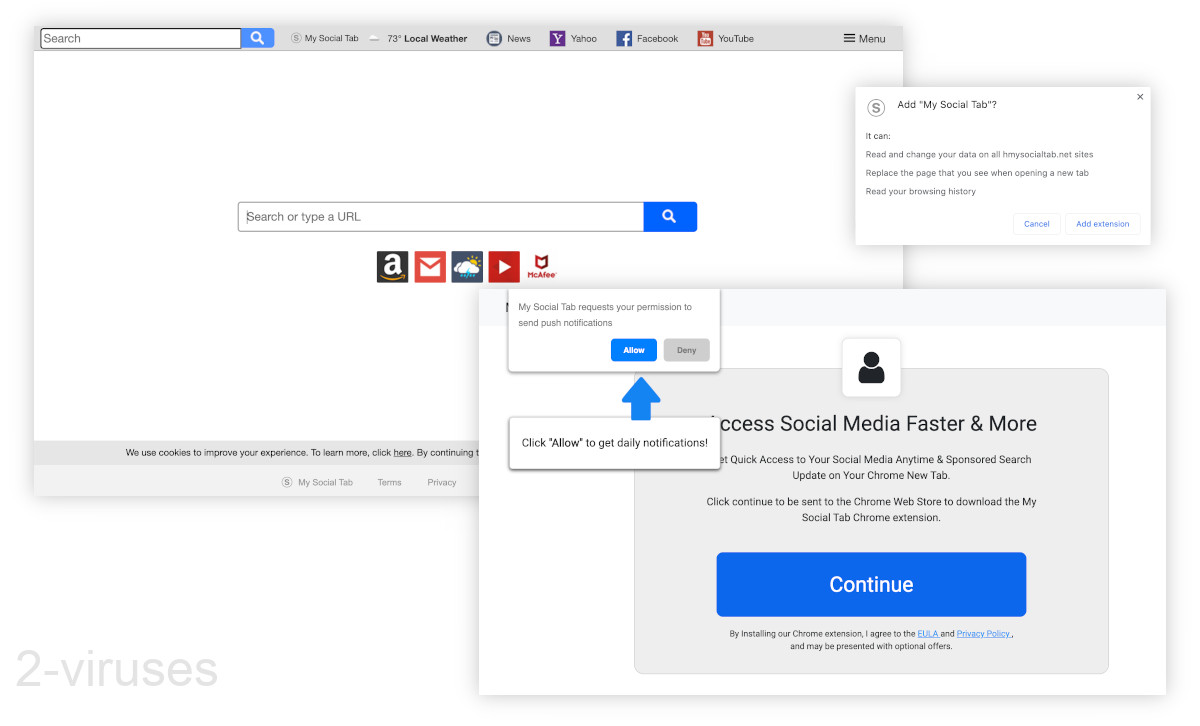Click Add extension in the dialog
The image size is (1200, 726).
(x=1102, y=224)
